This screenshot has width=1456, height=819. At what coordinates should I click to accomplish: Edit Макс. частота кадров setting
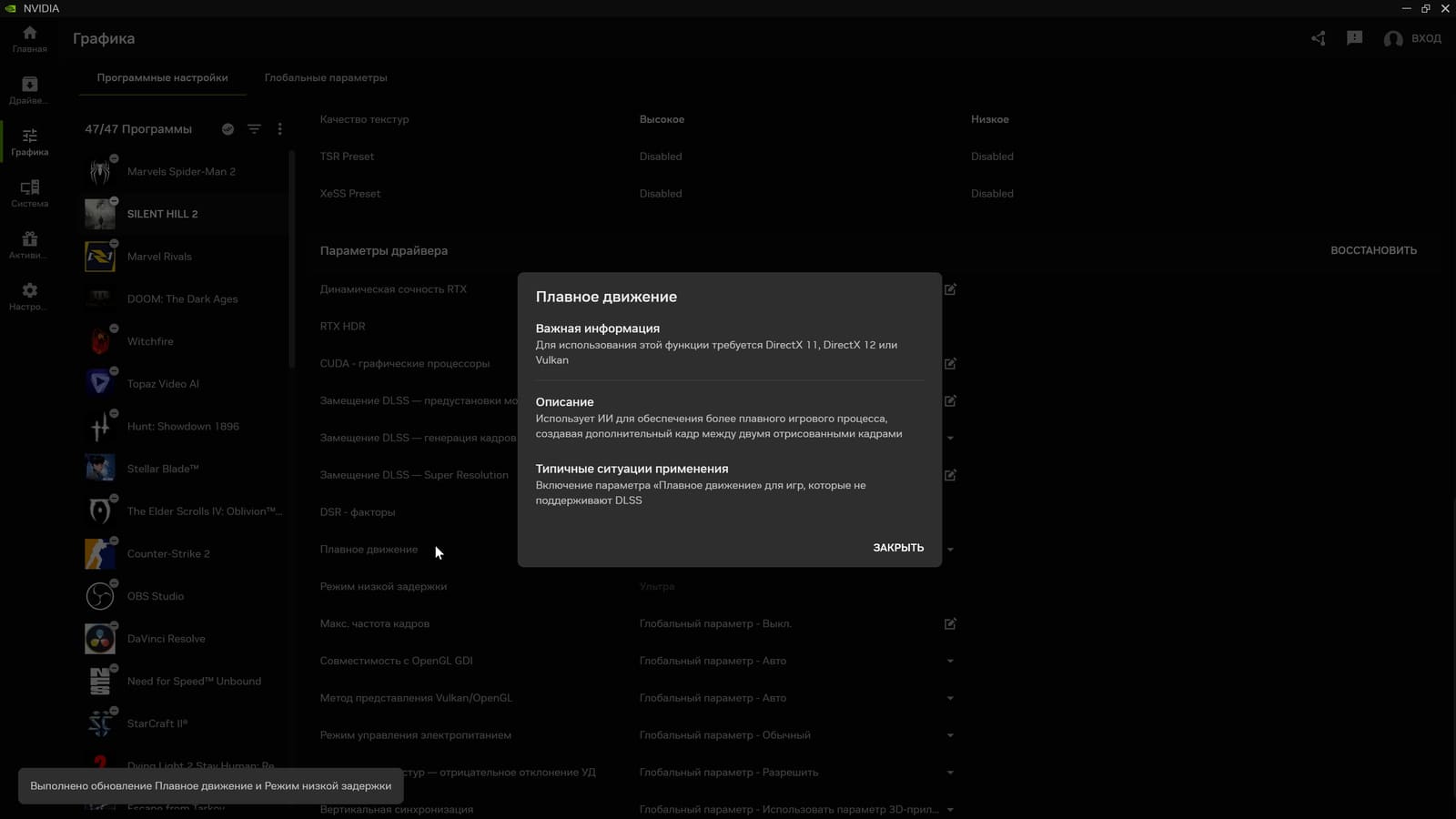tap(950, 624)
